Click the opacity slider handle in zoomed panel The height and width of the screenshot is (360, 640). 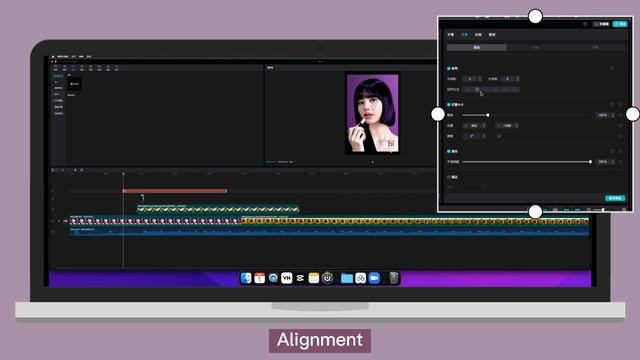tap(590, 162)
